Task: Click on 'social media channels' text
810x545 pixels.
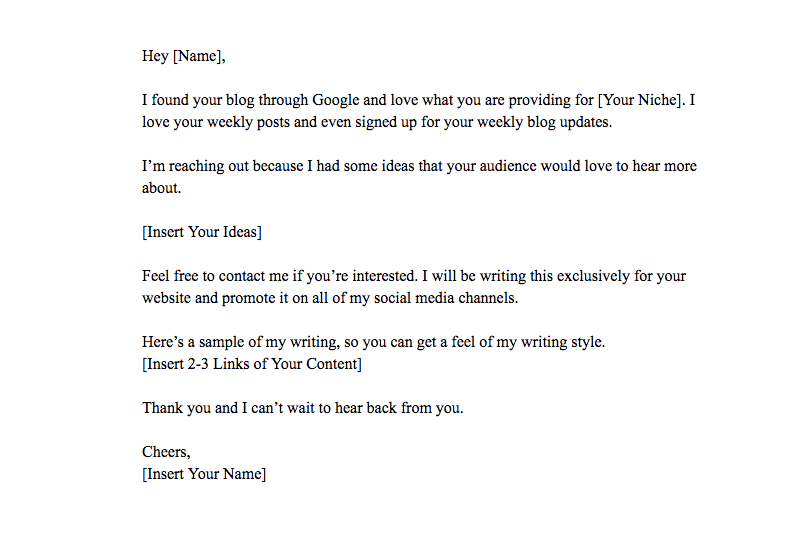Action: tap(446, 298)
